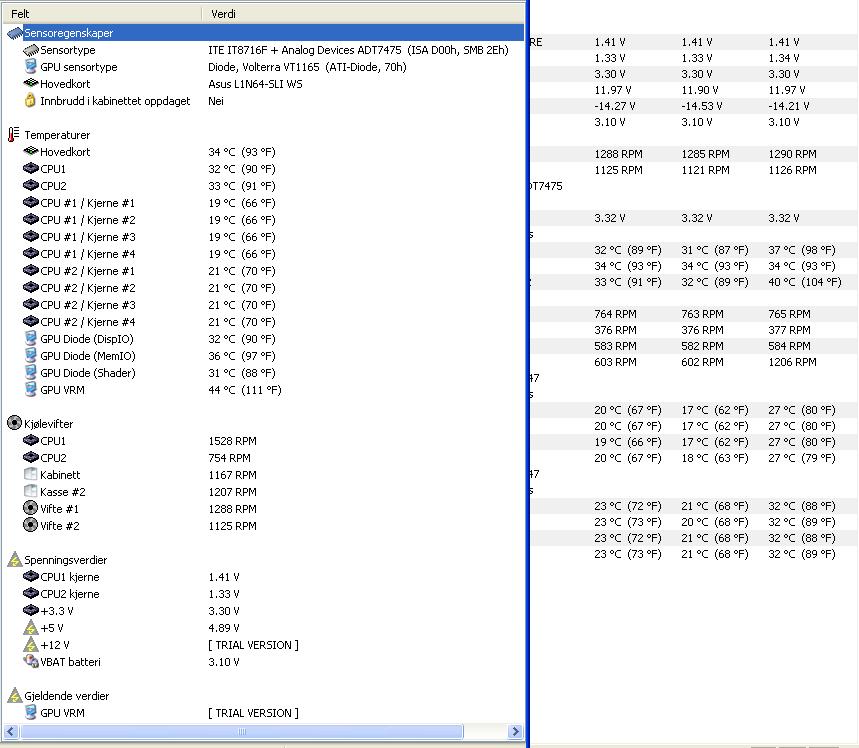The width and height of the screenshot is (859, 748).
Task: Select the Temperaturer section label
Action: [57, 135]
